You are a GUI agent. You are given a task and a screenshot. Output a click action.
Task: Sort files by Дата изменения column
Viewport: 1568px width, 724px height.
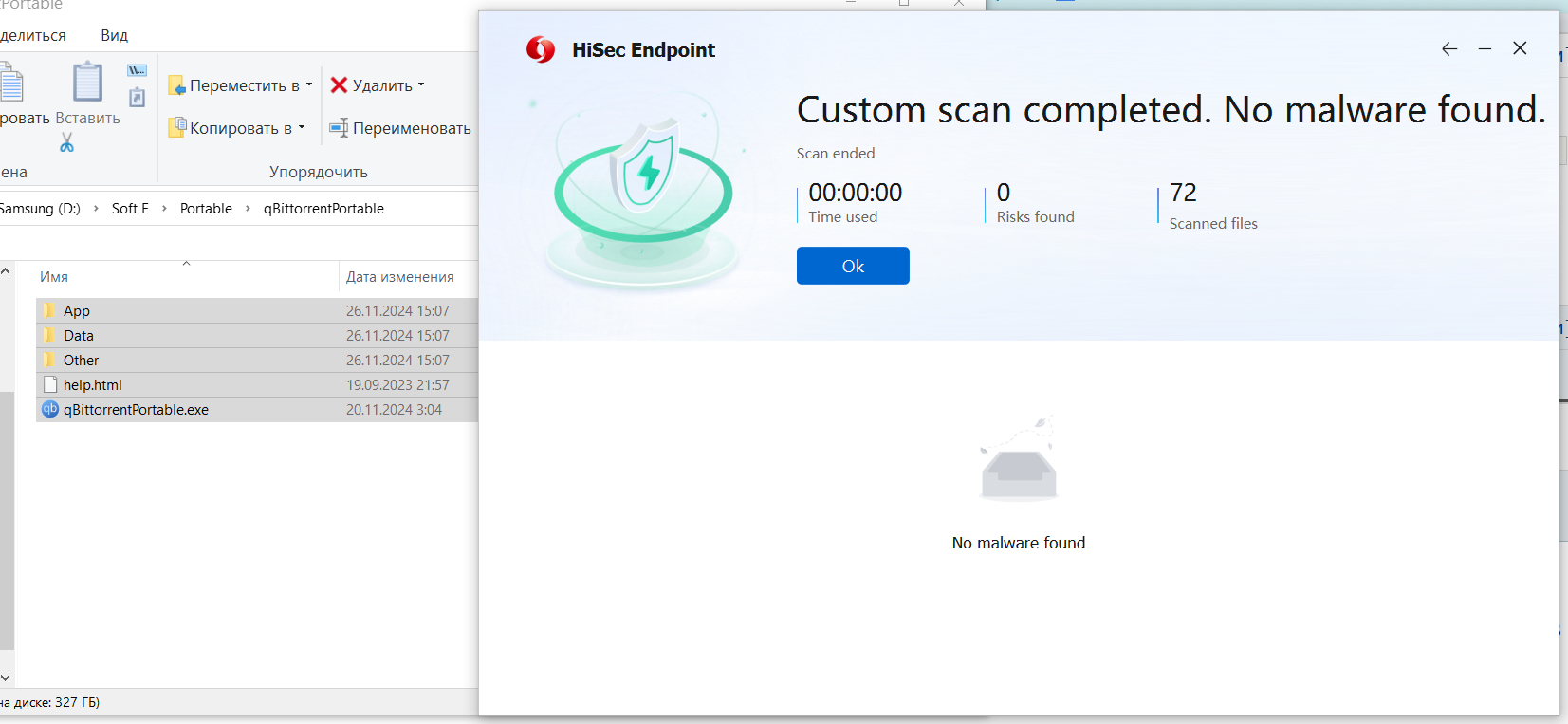[x=399, y=277]
